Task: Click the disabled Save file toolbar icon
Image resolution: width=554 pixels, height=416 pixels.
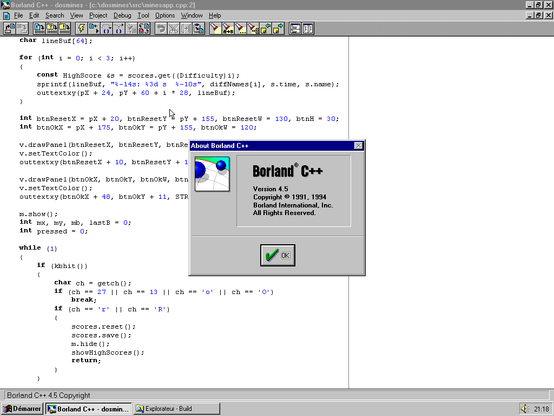Action: click(22, 28)
